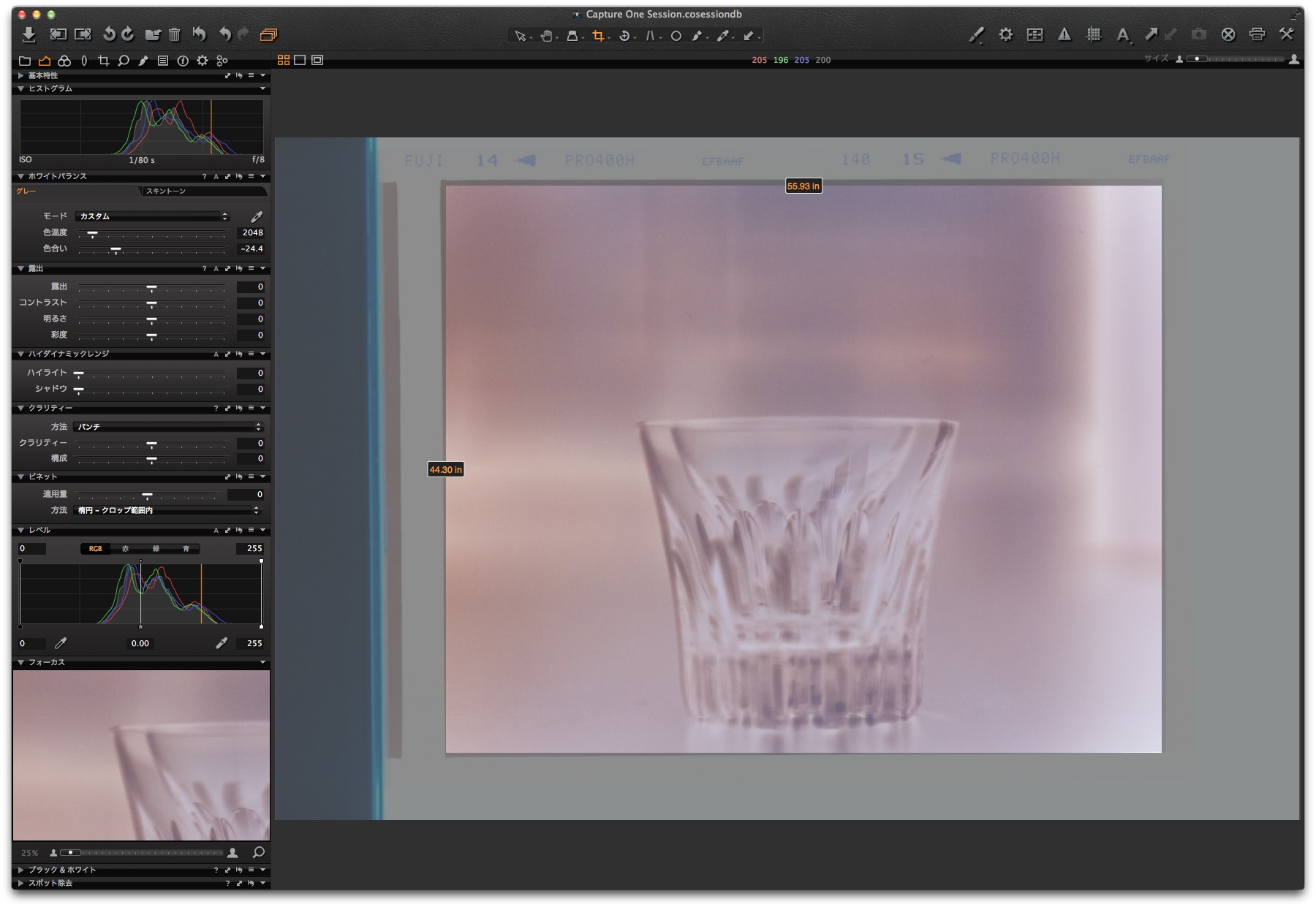Open the 方法 パンチ dropdown
This screenshot has width=1316, height=907.
coord(168,427)
